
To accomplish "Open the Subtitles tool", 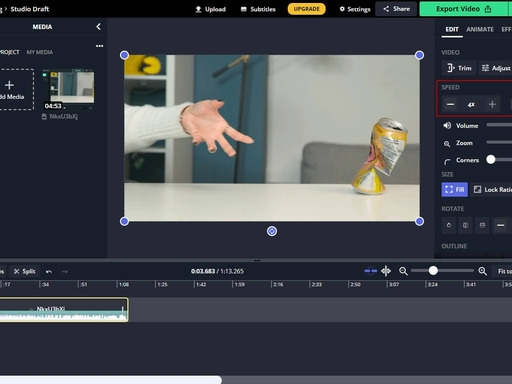I will [x=258, y=9].
